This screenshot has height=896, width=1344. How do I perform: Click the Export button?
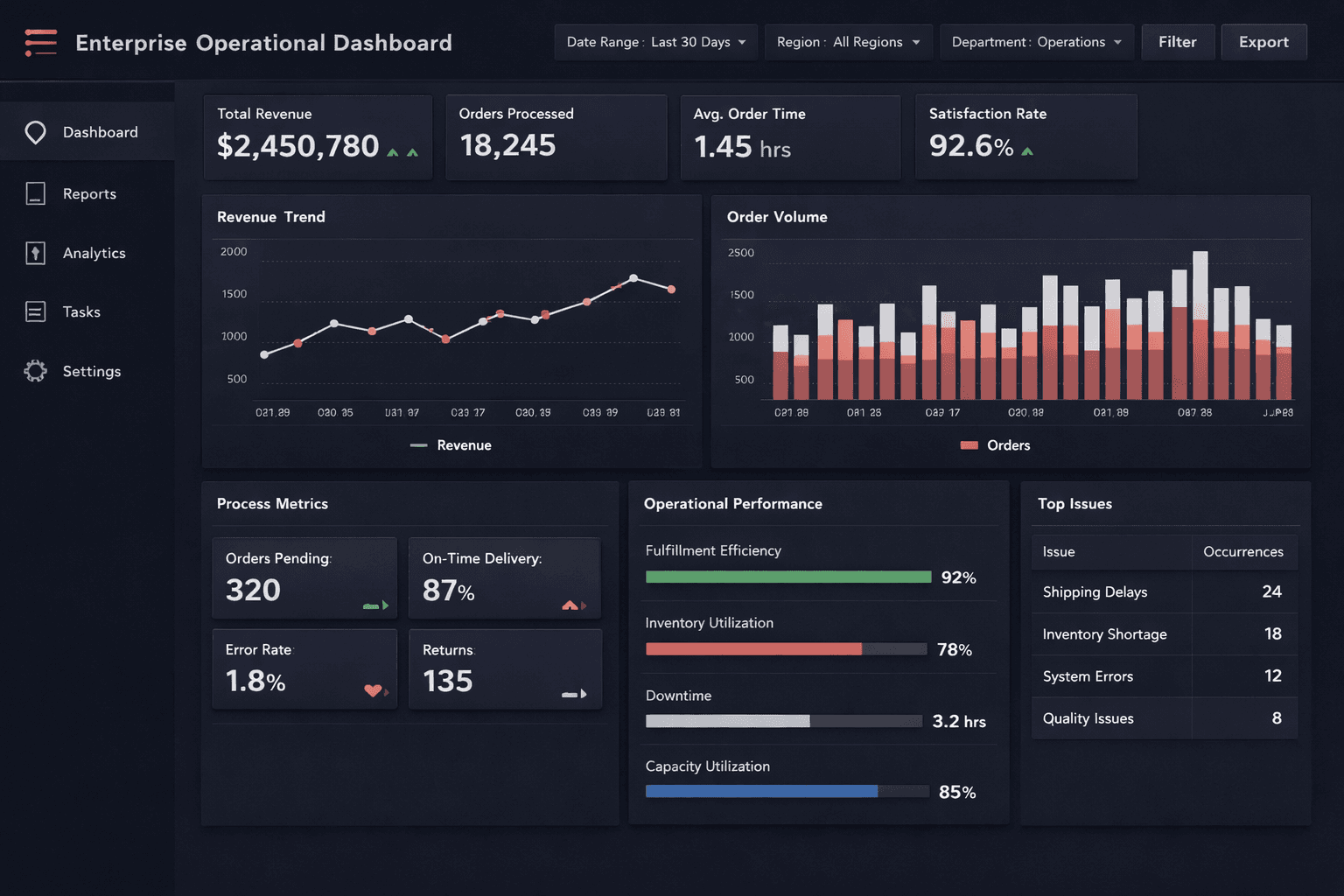tap(1263, 42)
